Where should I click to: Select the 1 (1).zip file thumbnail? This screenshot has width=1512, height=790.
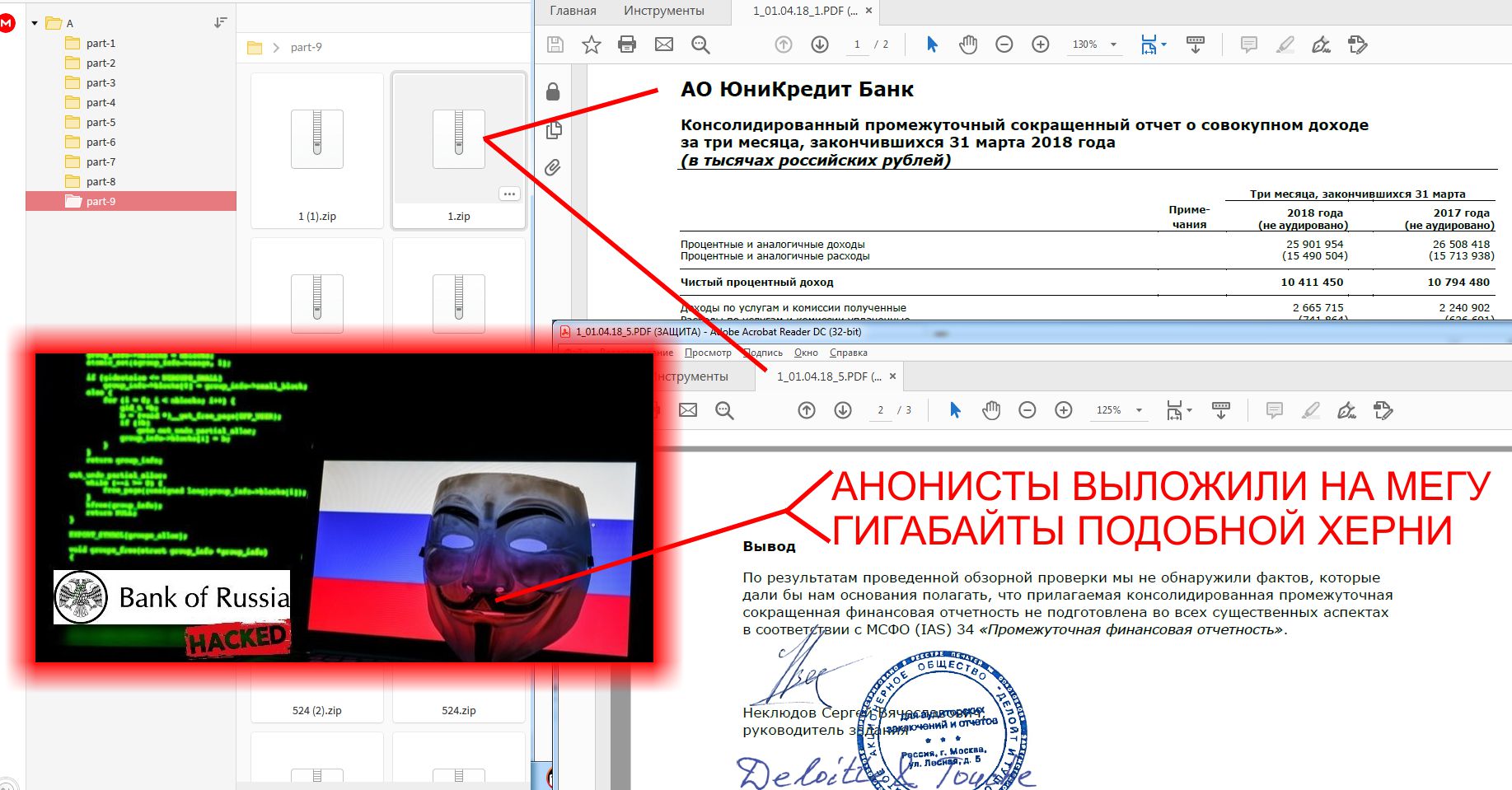pos(317,150)
